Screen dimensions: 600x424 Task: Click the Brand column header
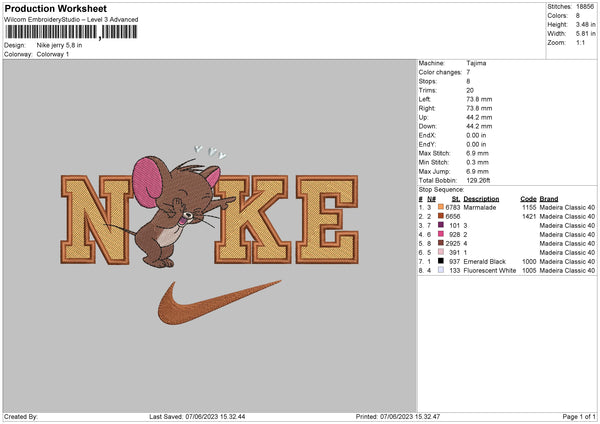coord(549,199)
